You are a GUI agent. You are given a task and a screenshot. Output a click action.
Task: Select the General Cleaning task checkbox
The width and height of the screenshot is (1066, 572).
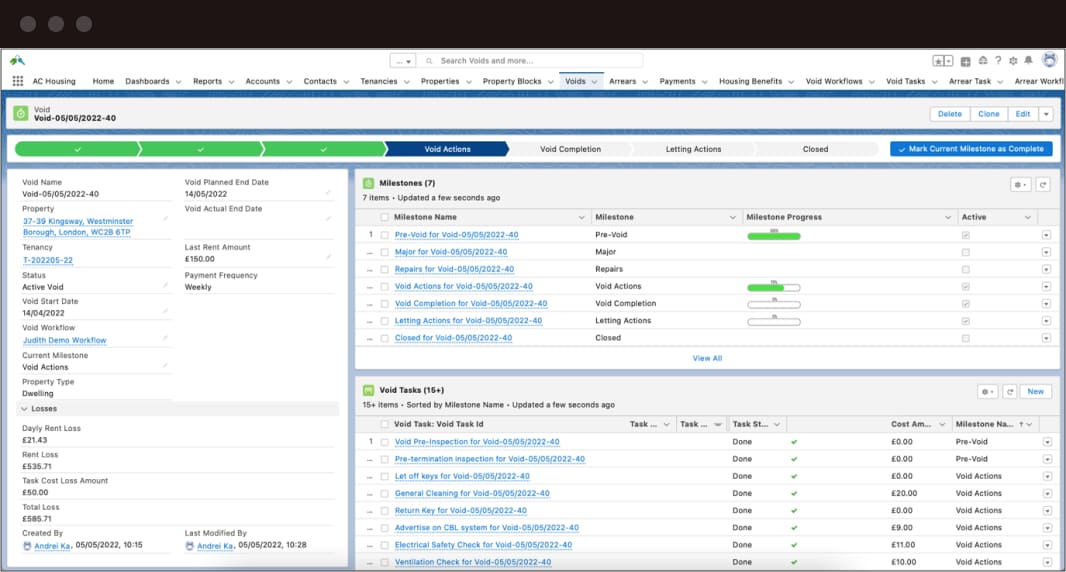point(385,494)
